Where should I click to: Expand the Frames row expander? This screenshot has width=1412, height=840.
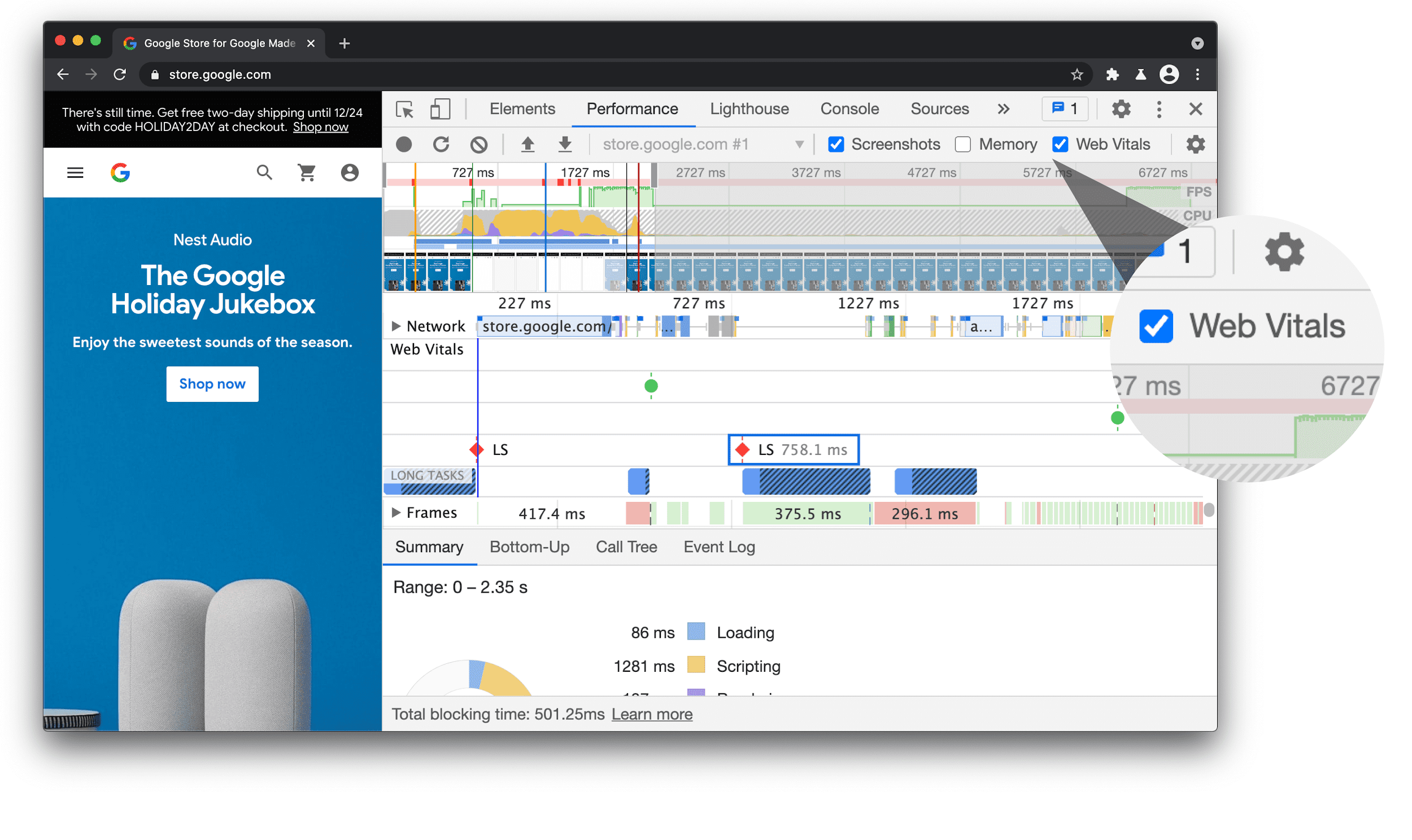click(393, 513)
